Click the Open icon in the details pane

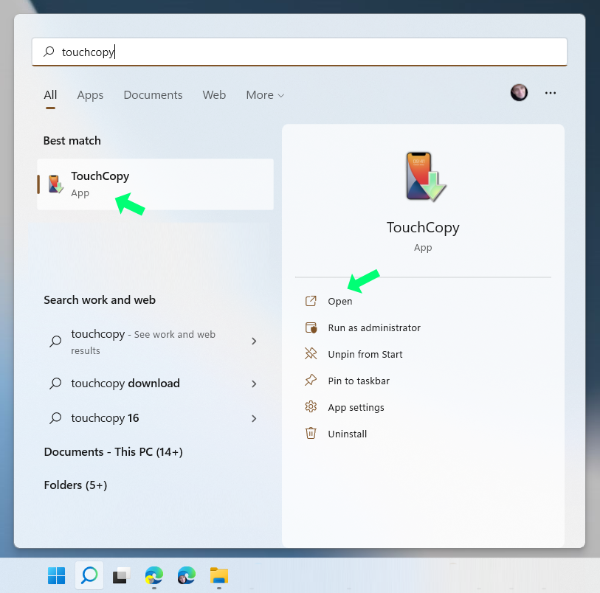point(311,301)
